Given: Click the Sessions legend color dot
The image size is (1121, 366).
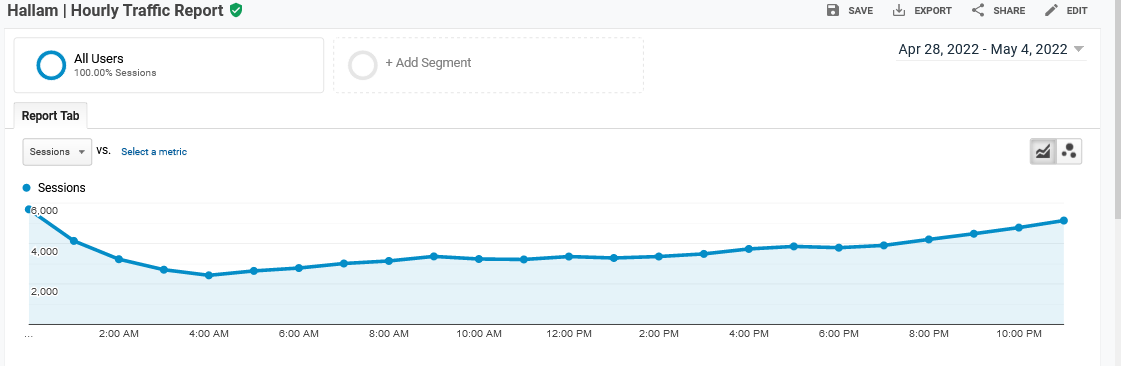Looking at the screenshot, I should coord(26,187).
